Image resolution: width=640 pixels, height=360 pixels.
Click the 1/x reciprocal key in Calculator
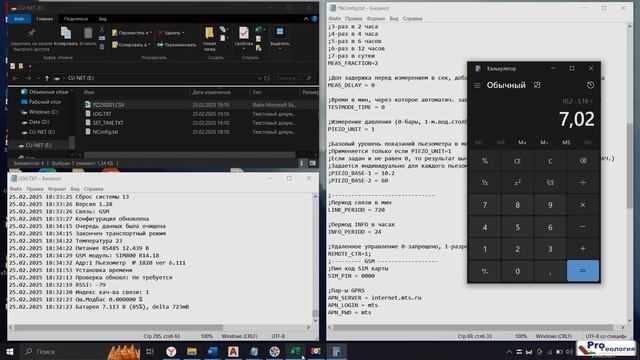tap(485, 182)
